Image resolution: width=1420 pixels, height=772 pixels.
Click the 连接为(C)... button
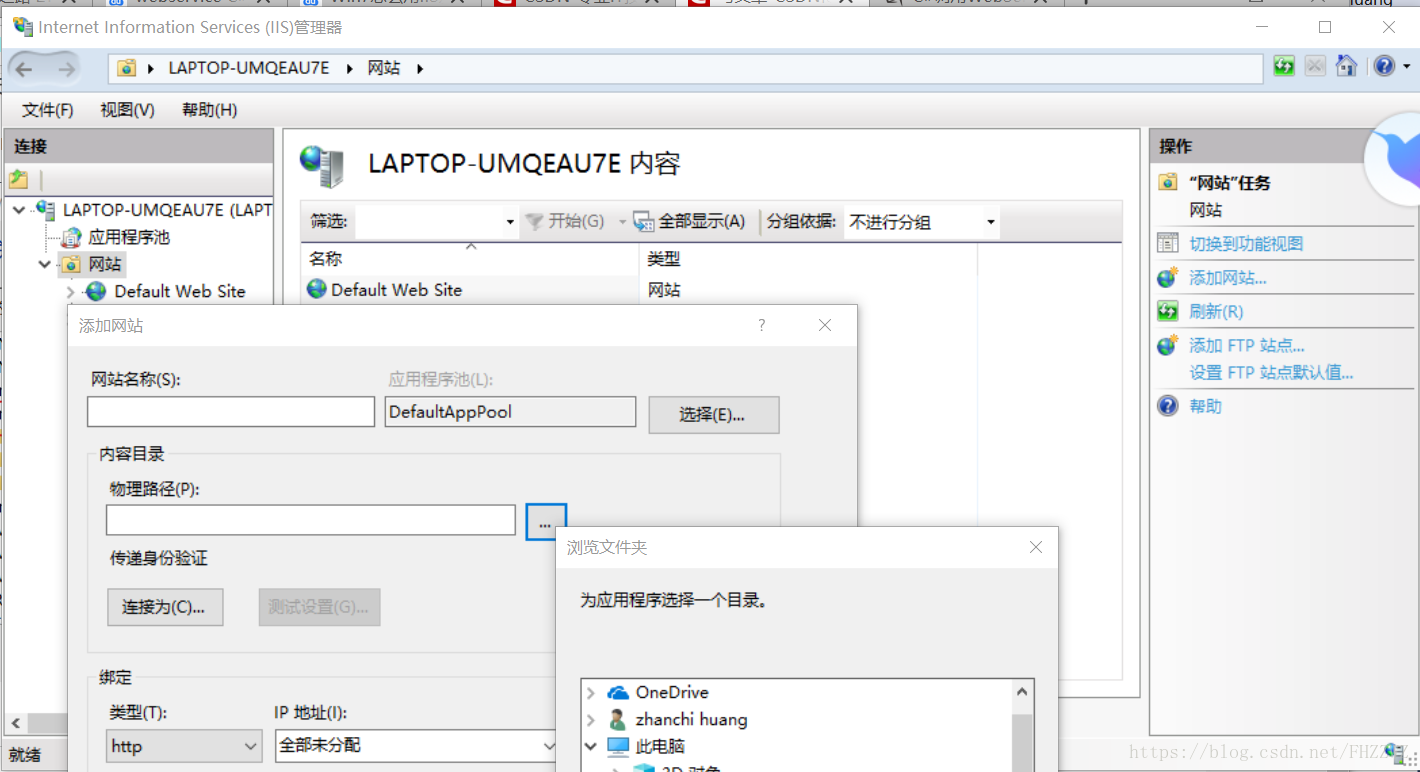[165, 607]
